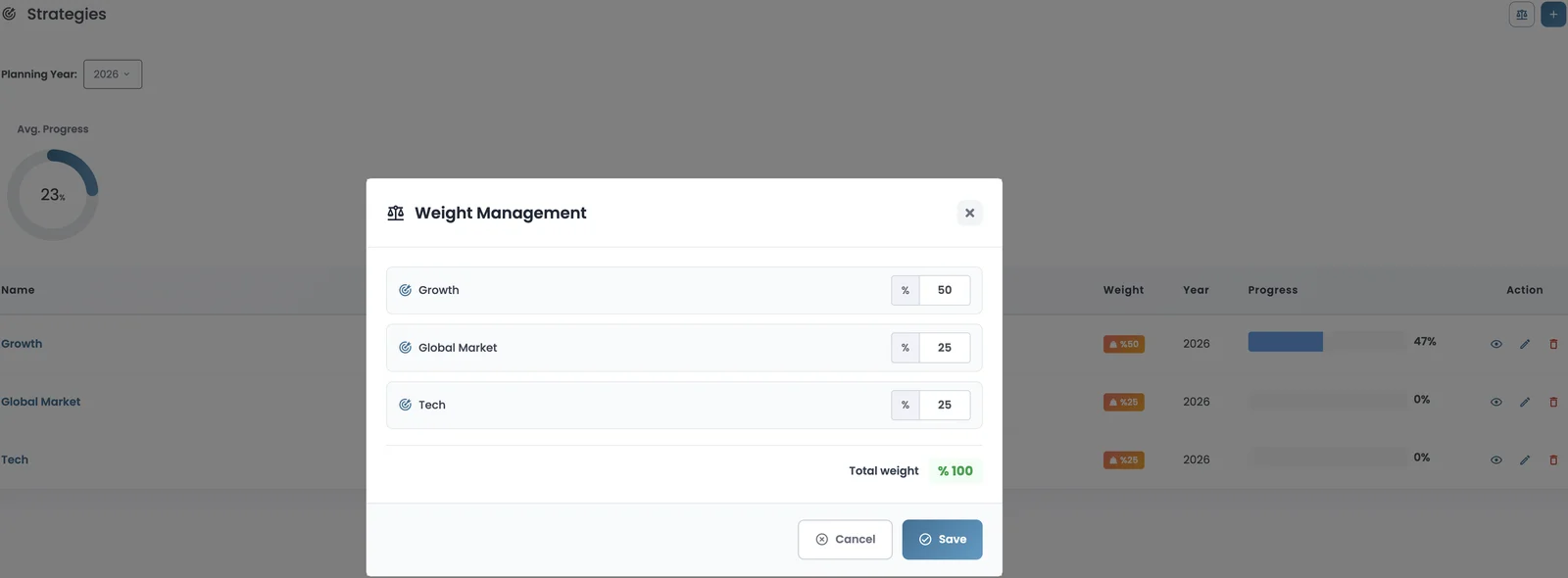This screenshot has width=1568, height=578.
Task: Click the add strategy plus button
Action: (1553, 15)
